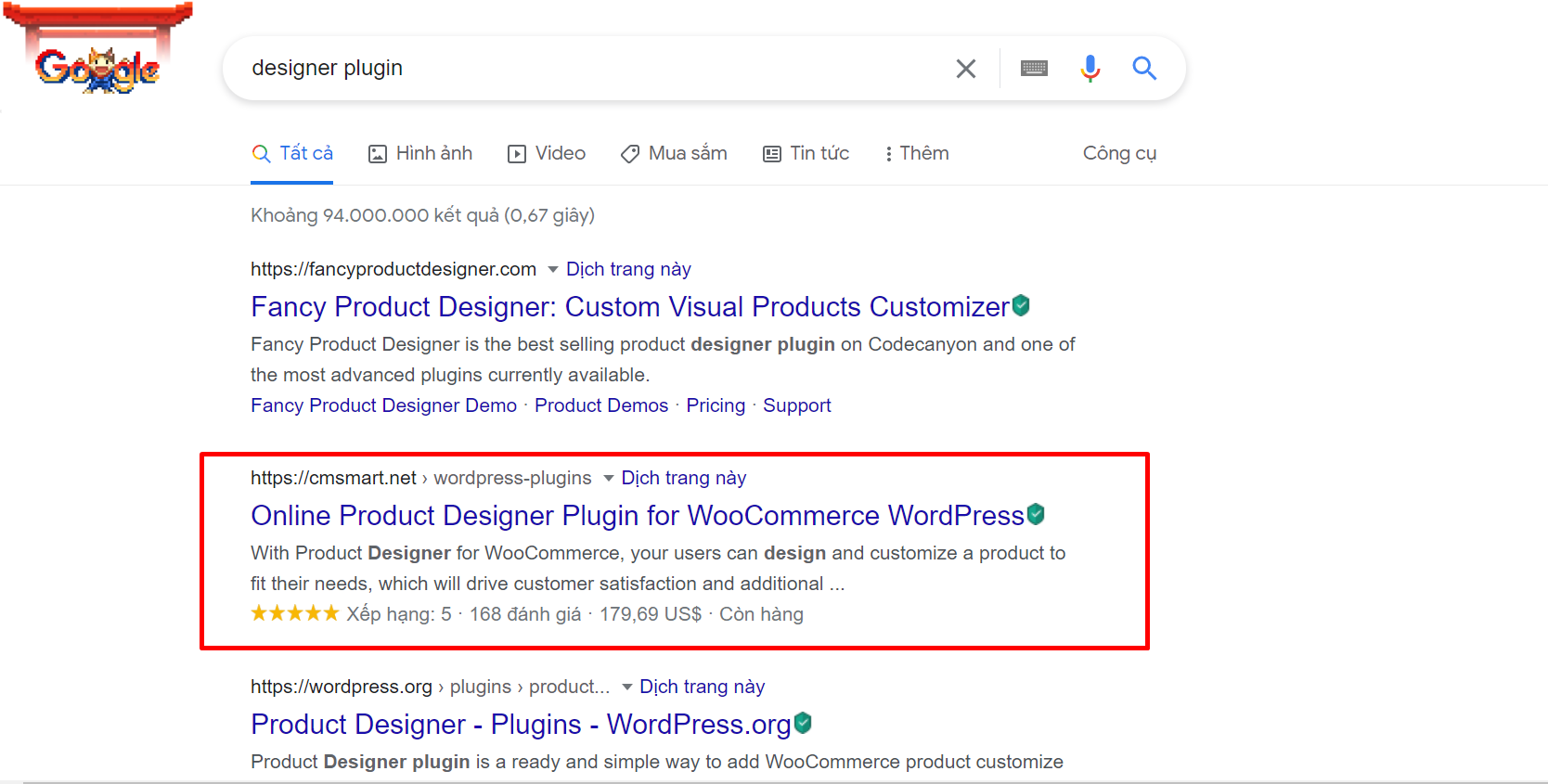Viewport: 1548px width, 784px height.
Task: Click the blue magnifier search button
Action: click(1144, 68)
